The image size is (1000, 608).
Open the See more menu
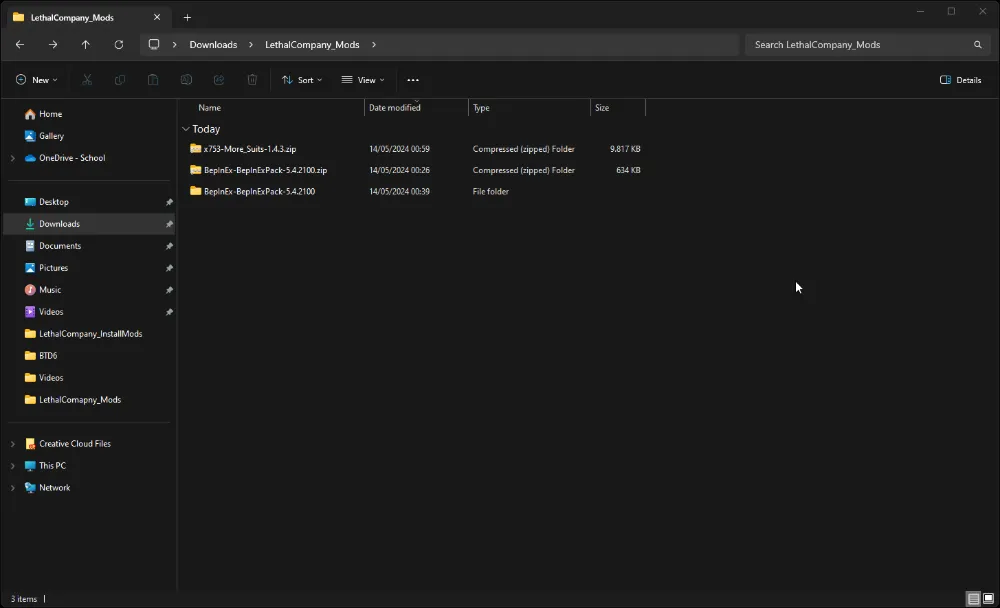coord(412,79)
